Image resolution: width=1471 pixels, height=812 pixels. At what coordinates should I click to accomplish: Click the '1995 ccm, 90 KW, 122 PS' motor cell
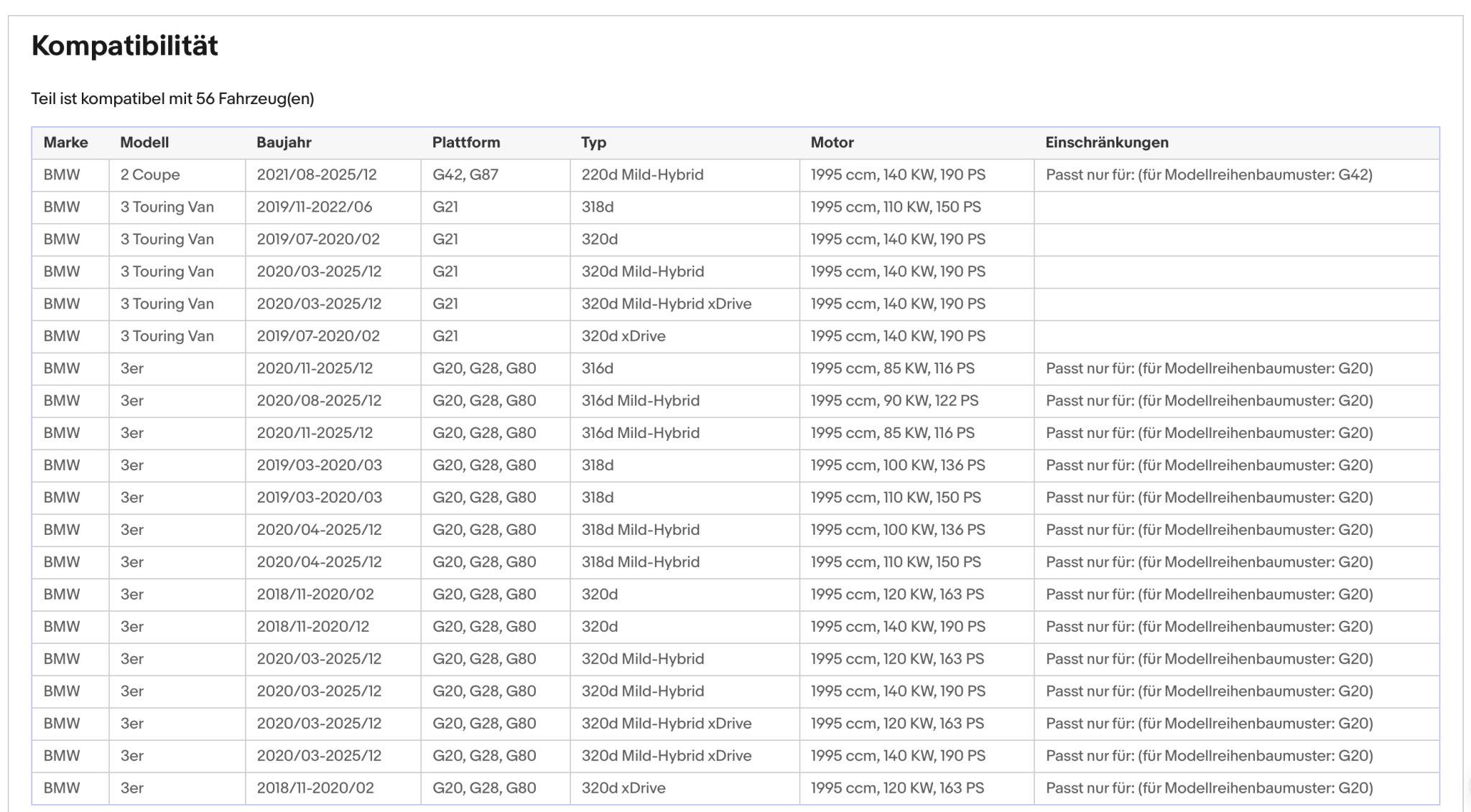pos(894,401)
